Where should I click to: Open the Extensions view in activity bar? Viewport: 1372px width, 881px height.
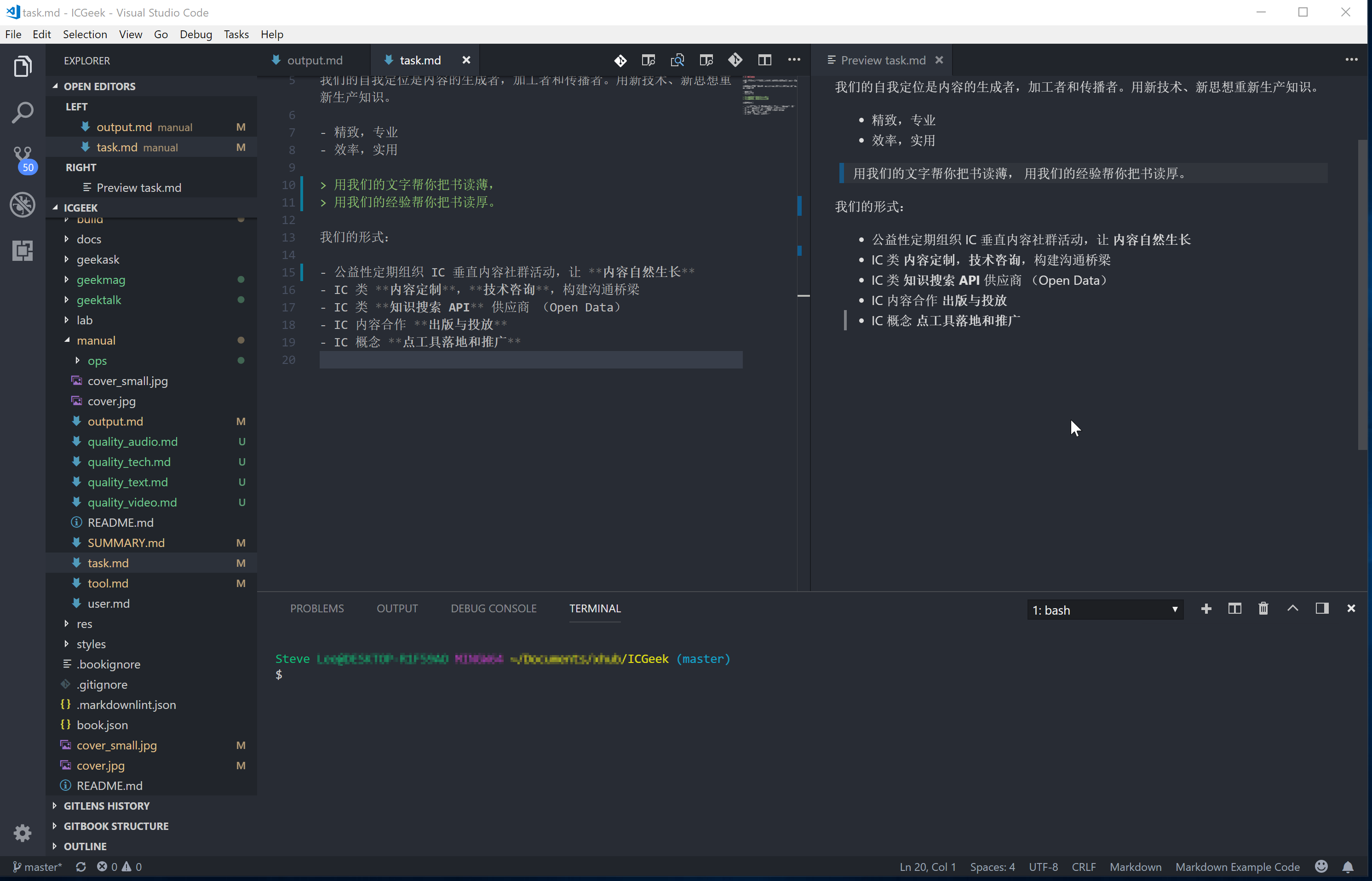pos(23,251)
